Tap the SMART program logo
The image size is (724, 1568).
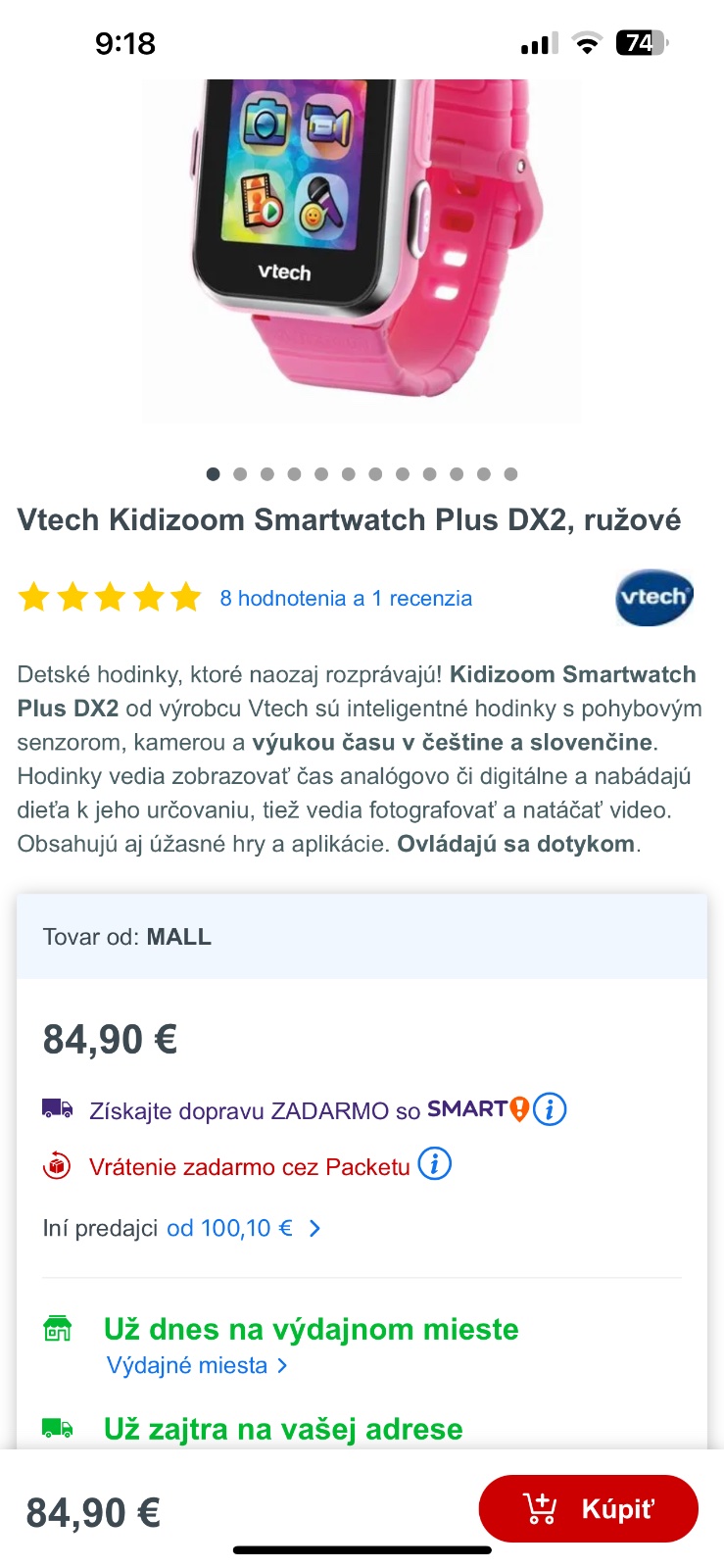click(477, 1109)
